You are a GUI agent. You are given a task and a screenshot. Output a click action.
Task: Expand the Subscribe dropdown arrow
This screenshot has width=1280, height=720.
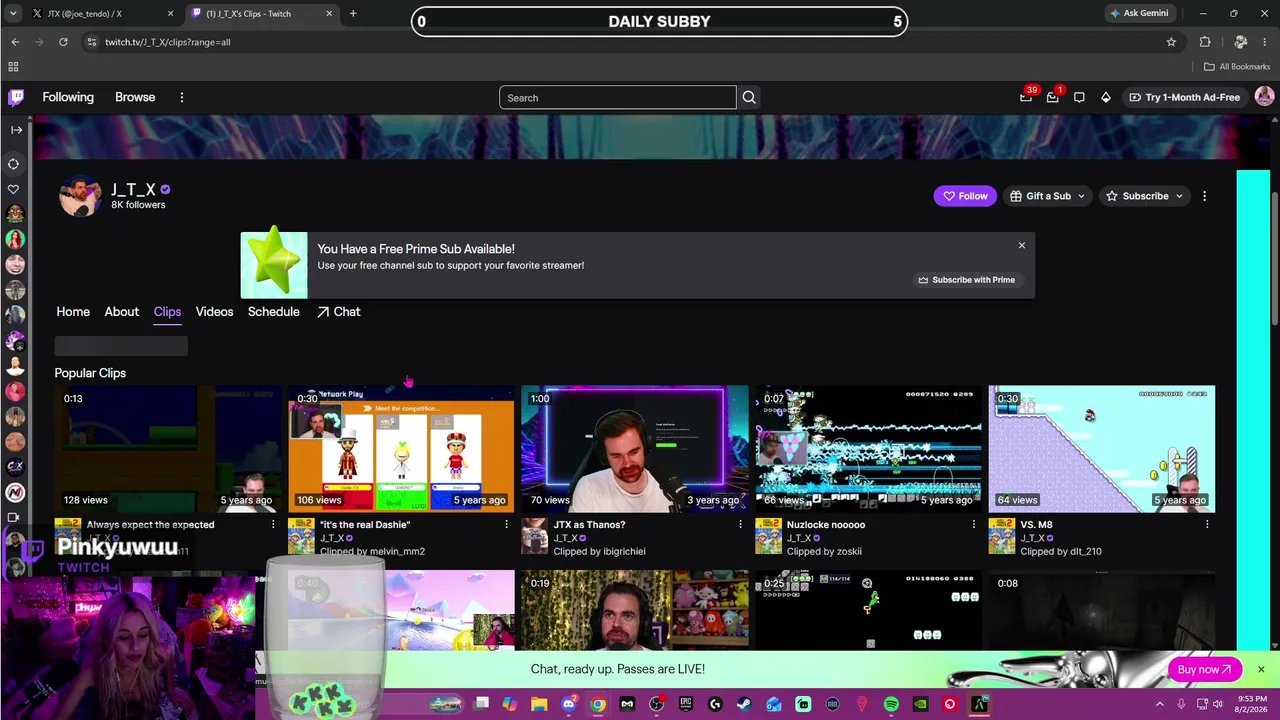(x=1179, y=196)
